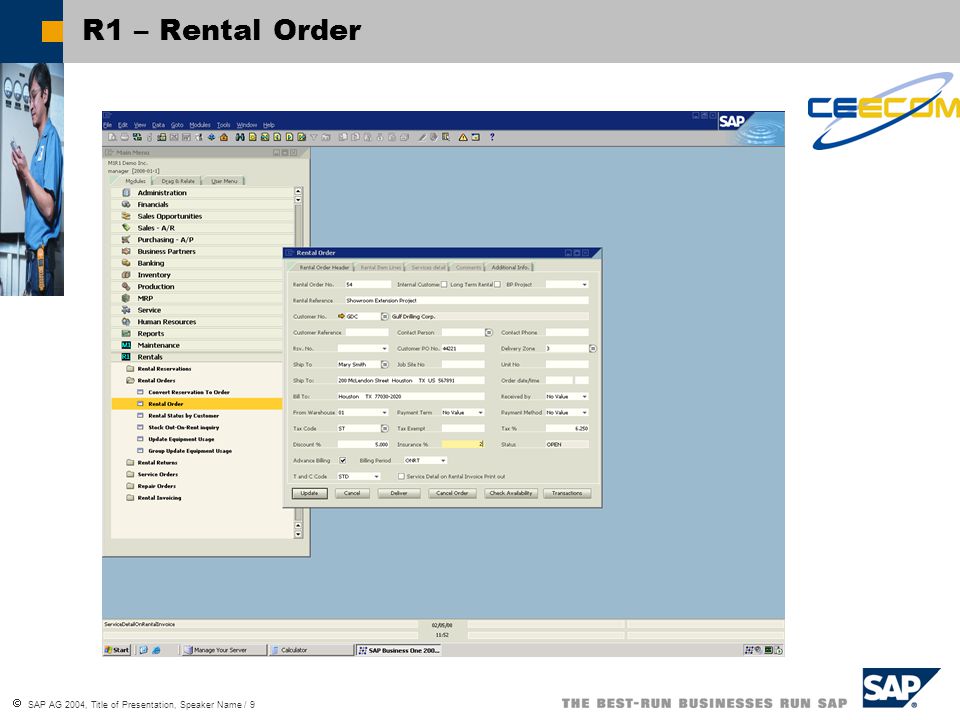
Task: Click the blue Lock Screen toolbar icon
Action: pos(212,137)
